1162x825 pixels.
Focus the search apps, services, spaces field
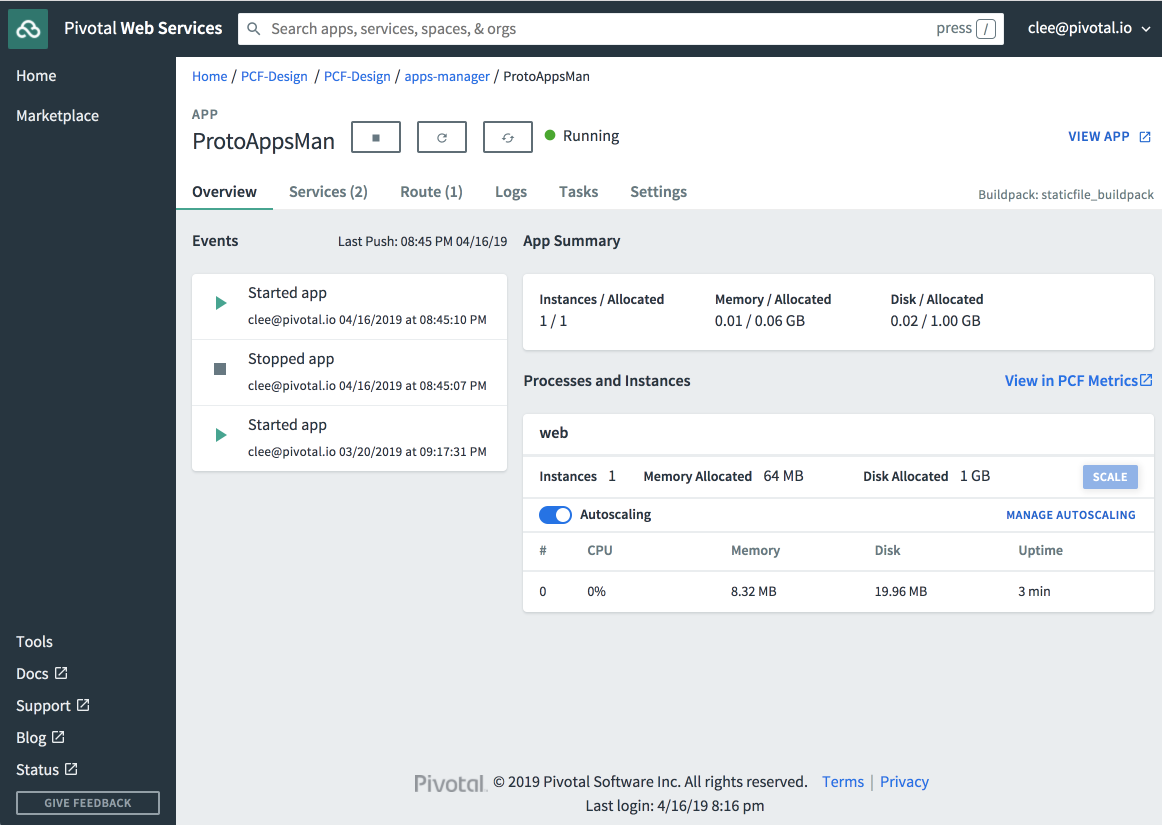click(621, 29)
